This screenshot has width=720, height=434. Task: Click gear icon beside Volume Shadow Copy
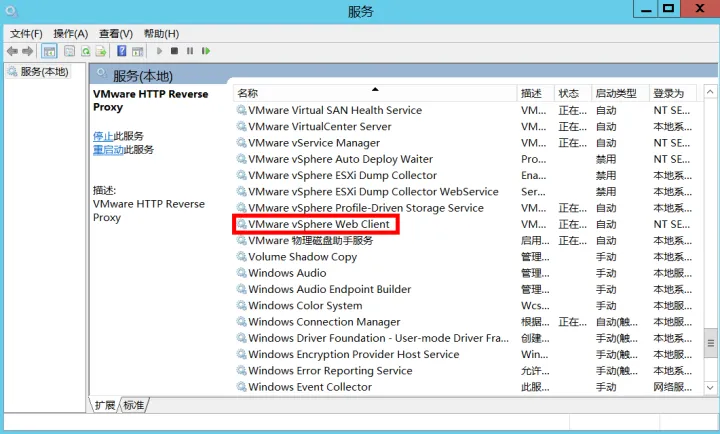[242, 257]
